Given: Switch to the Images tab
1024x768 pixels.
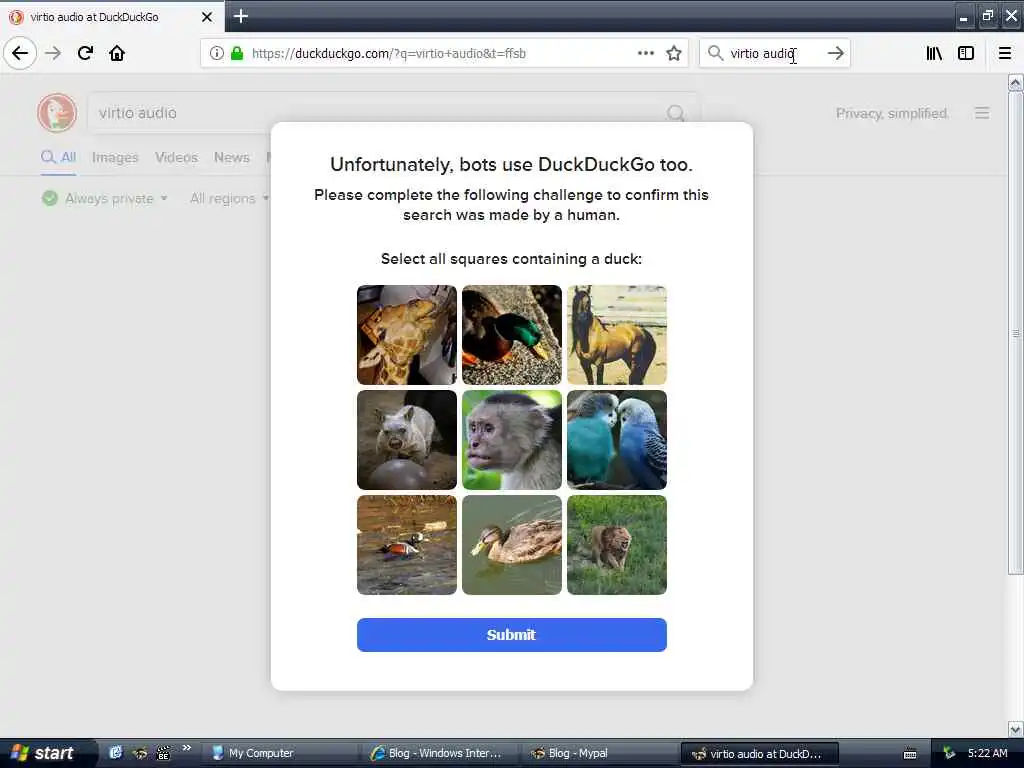Looking at the screenshot, I should 115,157.
